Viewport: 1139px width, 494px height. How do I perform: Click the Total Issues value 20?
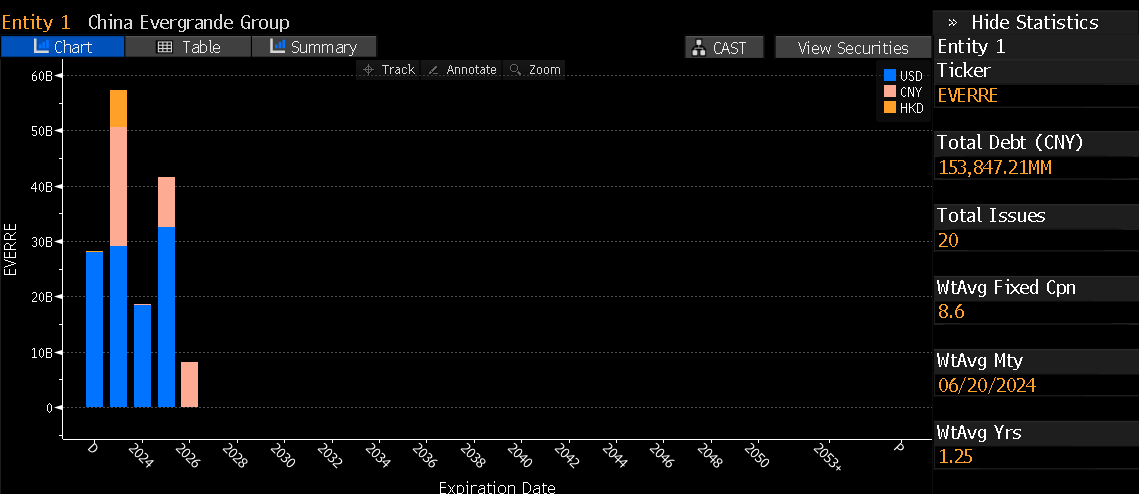pyautogui.click(x=948, y=240)
